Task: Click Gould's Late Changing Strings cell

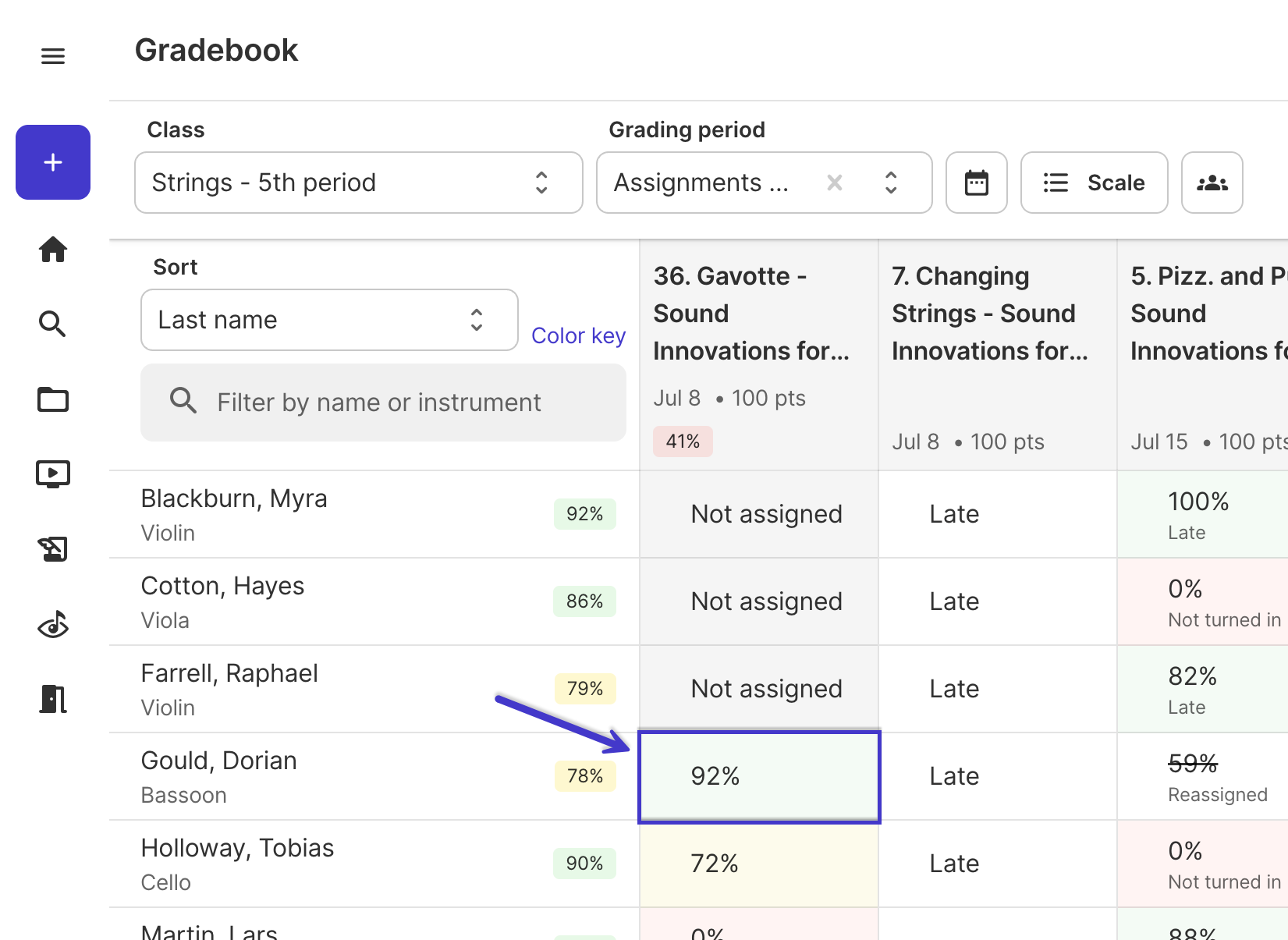Action: (998, 776)
